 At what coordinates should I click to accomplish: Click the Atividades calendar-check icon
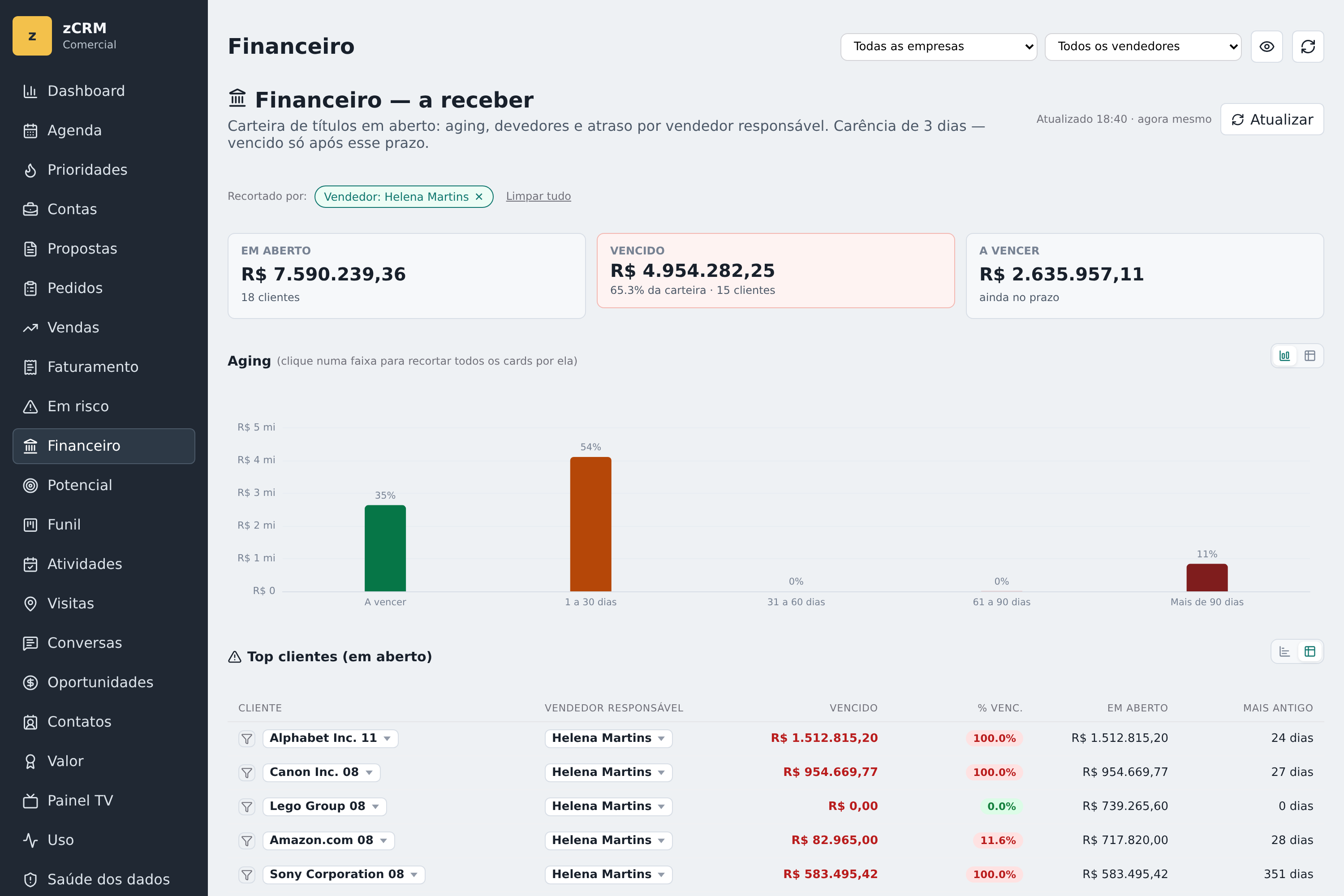click(x=30, y=564)
